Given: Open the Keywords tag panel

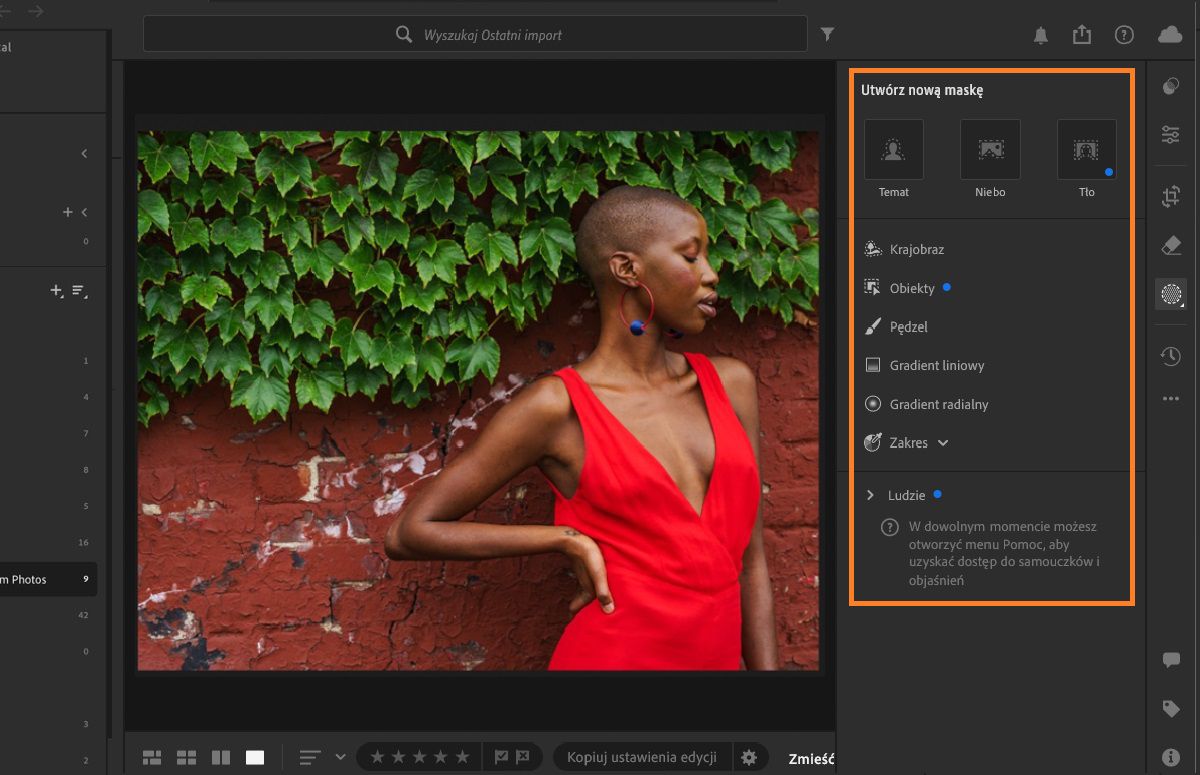Looking at the screenshot, I should [x=1171, y=708].
